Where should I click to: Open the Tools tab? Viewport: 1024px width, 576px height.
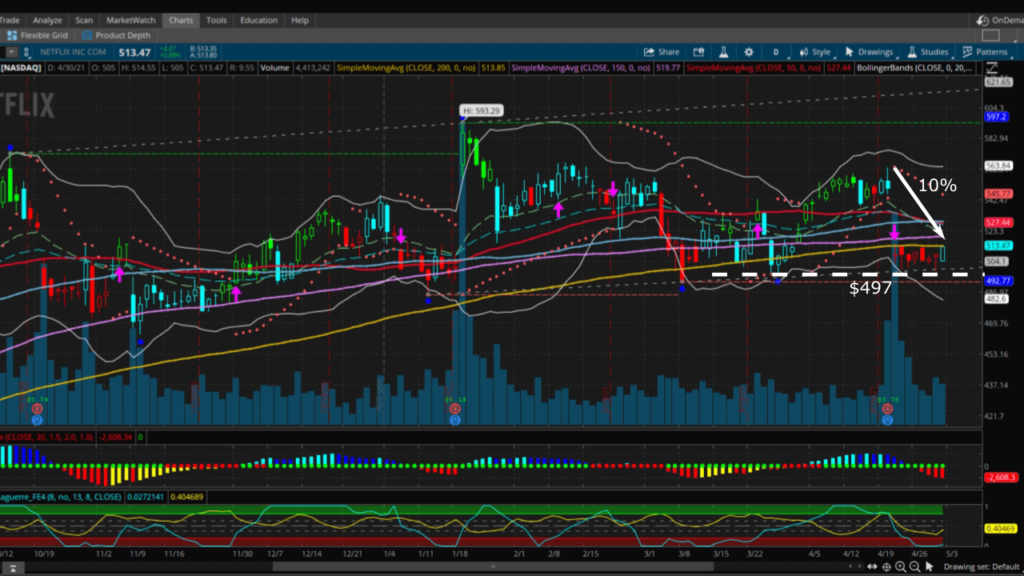[216, 20]
